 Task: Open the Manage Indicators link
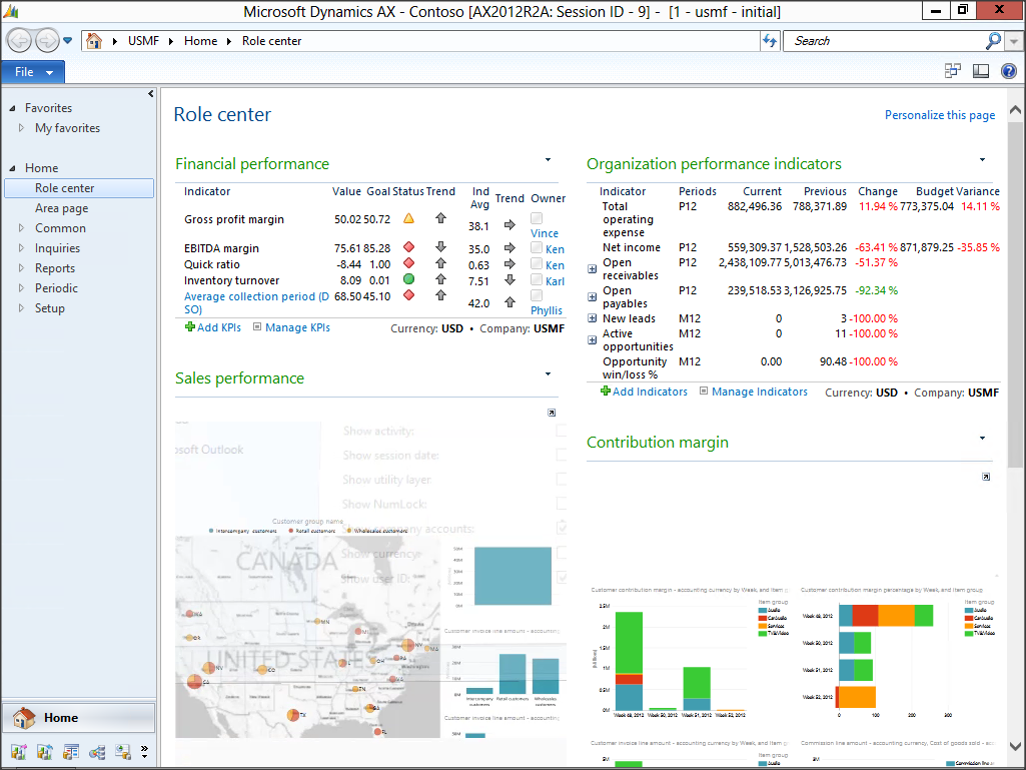click(x=758, y=392)
